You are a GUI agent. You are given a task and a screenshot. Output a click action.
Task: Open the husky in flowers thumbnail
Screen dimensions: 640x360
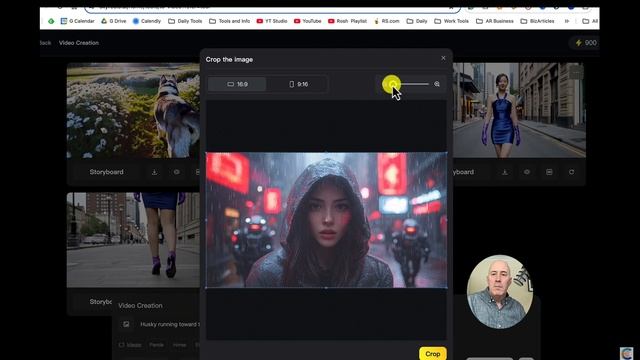[133, 110]
